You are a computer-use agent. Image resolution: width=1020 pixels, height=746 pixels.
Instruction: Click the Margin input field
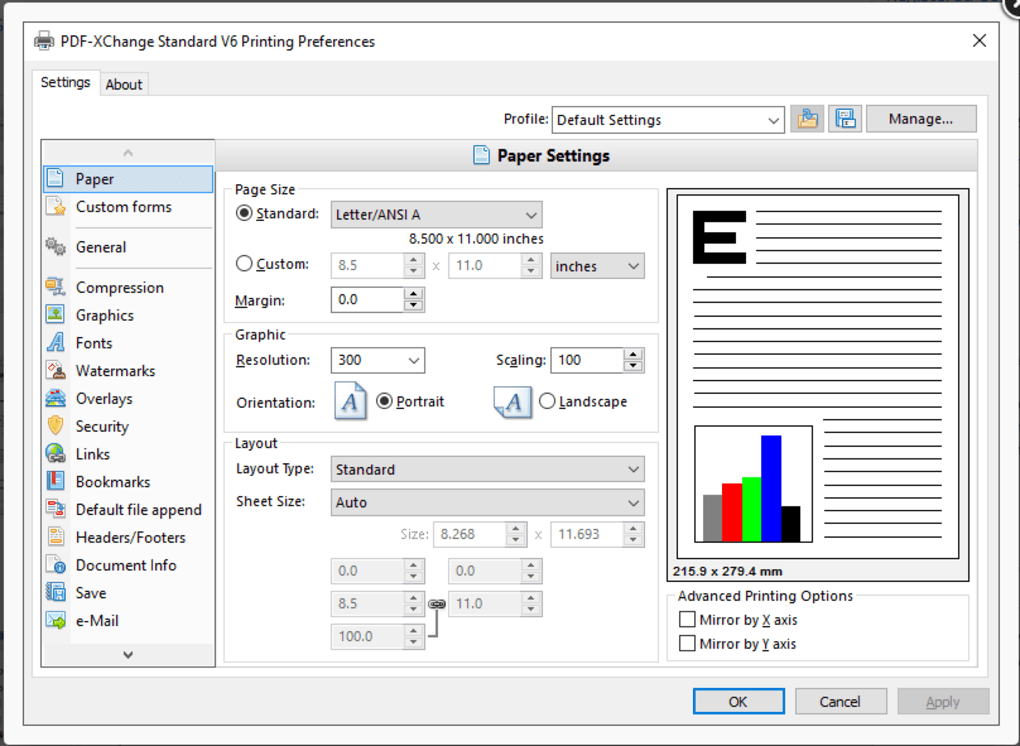coord(367,300)
